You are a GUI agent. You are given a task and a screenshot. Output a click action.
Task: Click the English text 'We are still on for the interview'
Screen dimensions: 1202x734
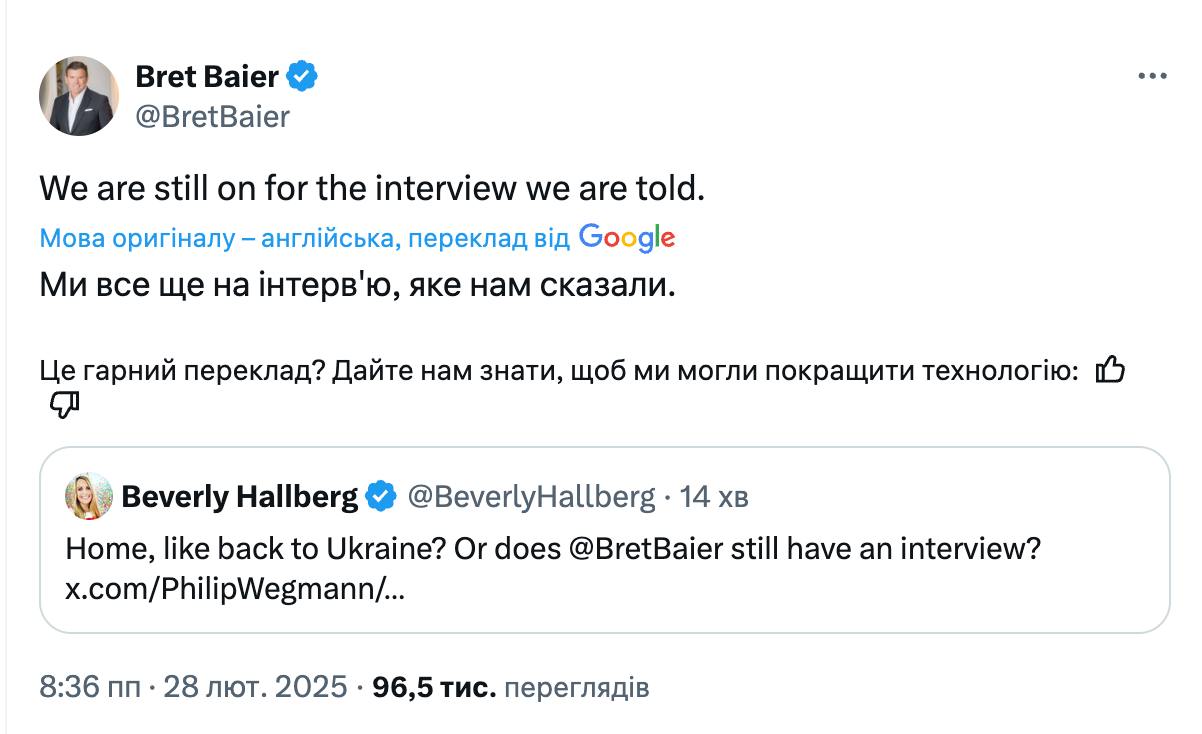coord(371,188)
